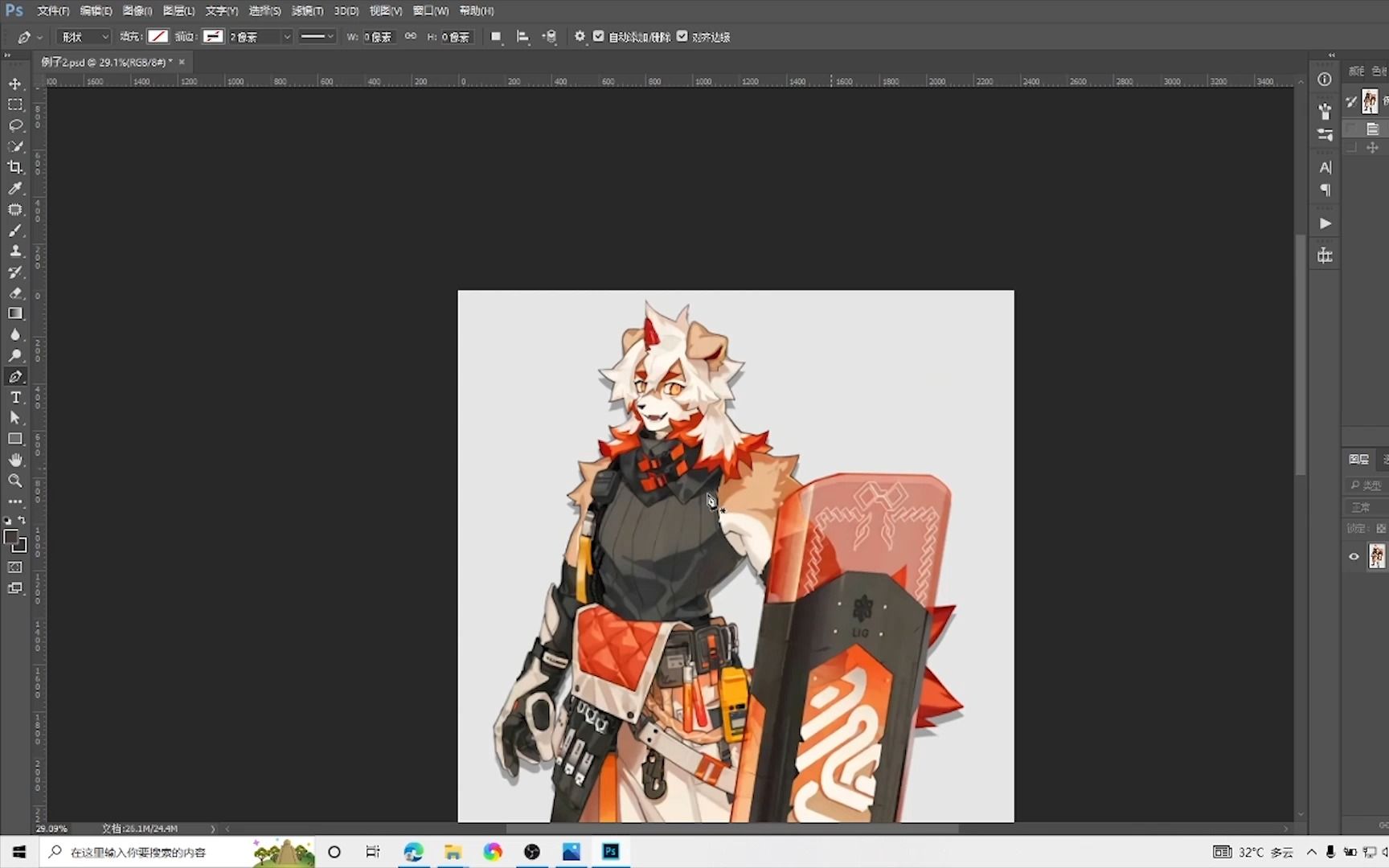Select the Blur tool
Viewport: 1389px width, 868px height.
tap(15, 334)
